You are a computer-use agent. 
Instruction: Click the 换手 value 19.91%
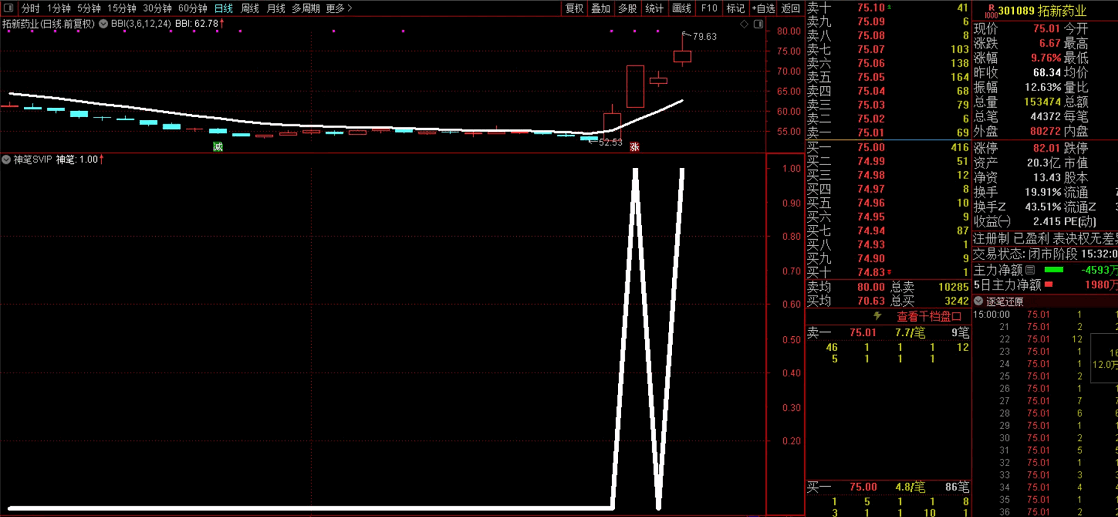(x=1041, y=192)
